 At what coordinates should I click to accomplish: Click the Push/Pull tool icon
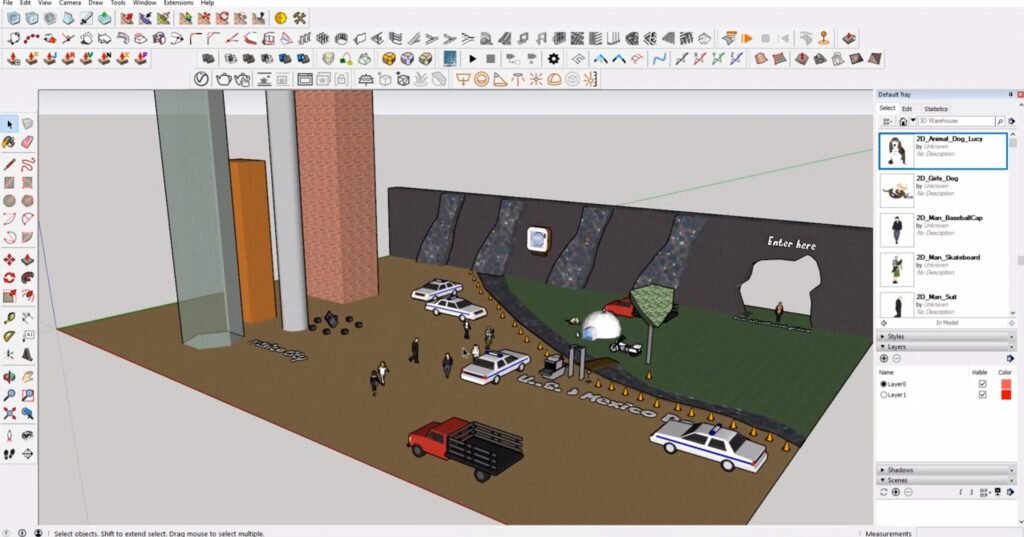coord(27,260)
